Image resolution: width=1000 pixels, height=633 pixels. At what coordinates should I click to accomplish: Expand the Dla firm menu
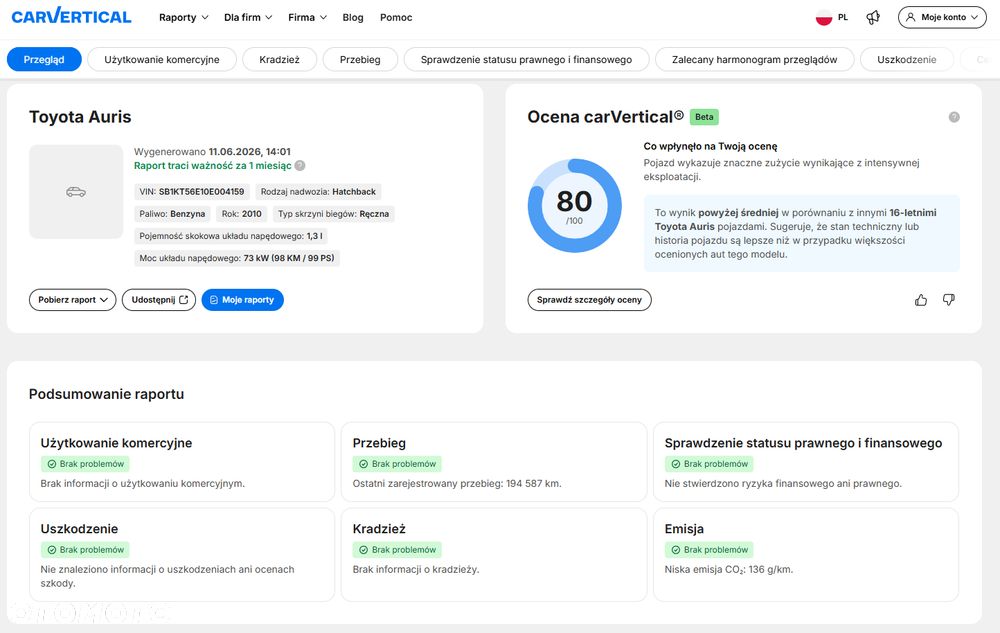[x=248, y=17]
